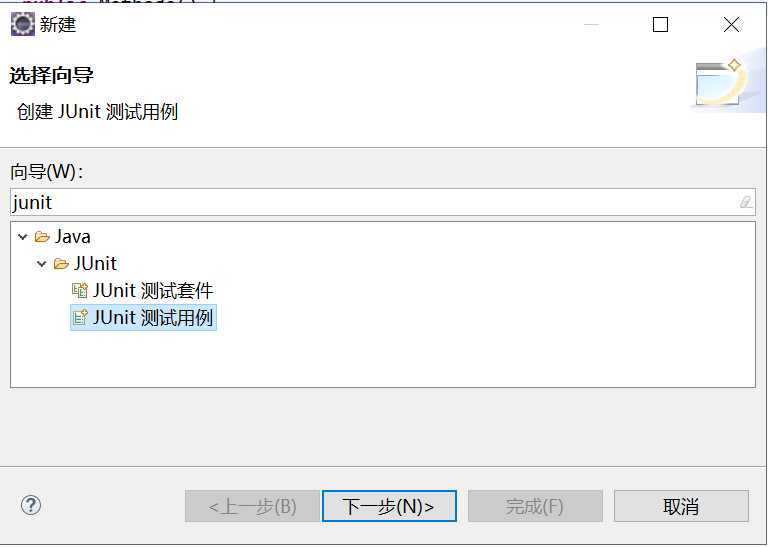Click the wizard banner image icon

(x=720, y=82)
